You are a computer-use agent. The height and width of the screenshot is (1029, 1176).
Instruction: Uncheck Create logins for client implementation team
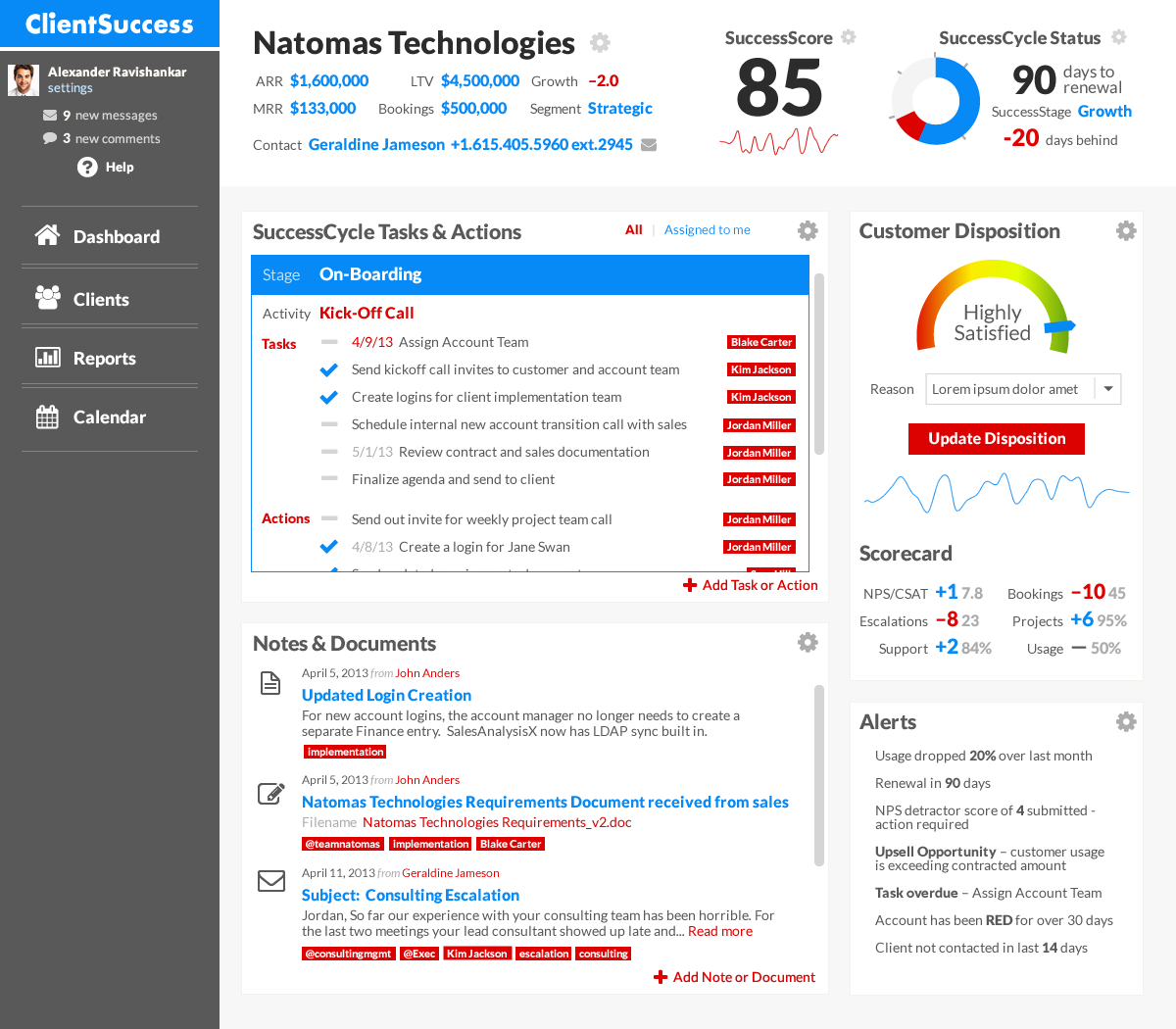[329, 397]
